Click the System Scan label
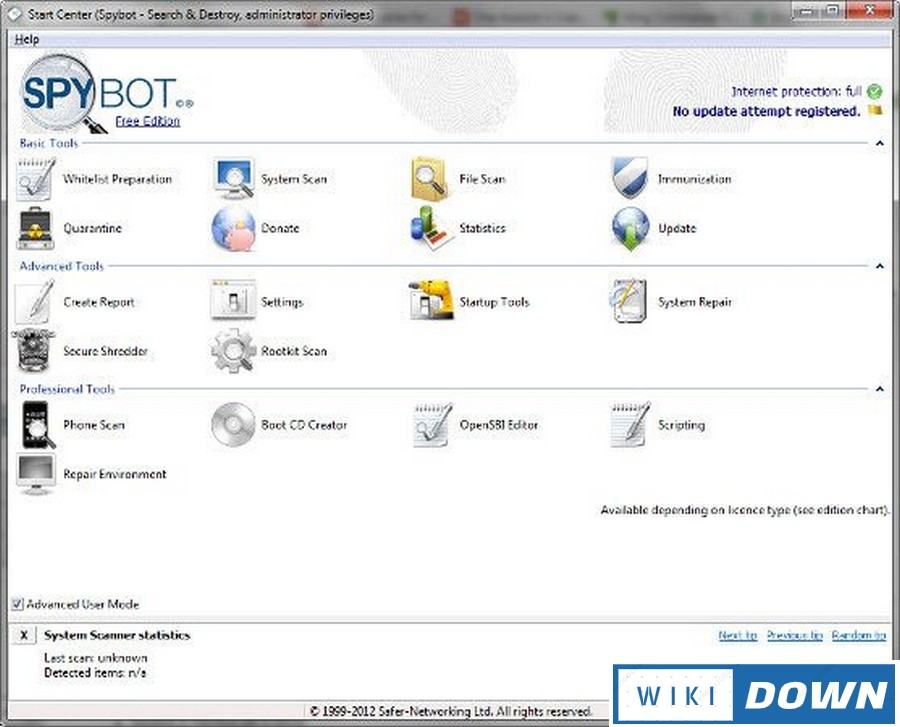The width and height of the screenshot is (900, 727). click(x=294, y=179)
